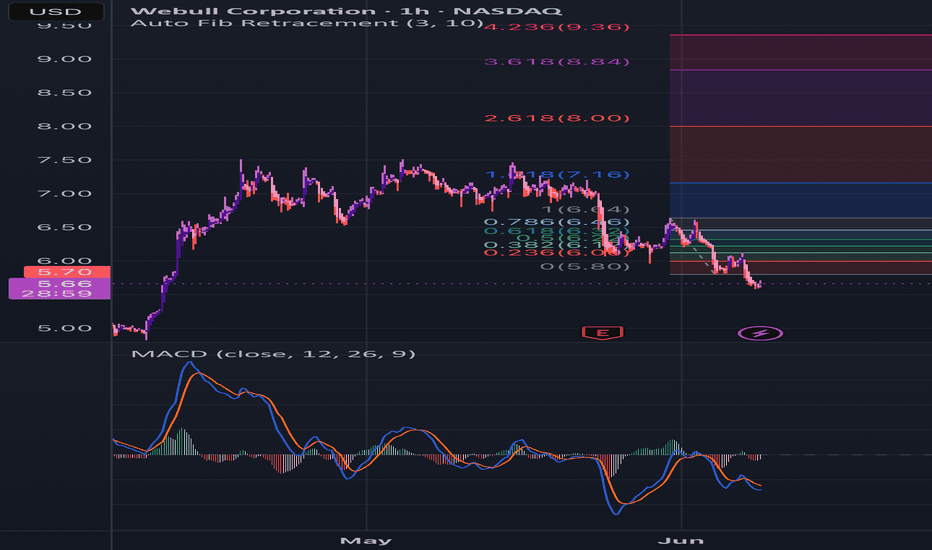Click the 8.00 price axis label
This screenshot has width=932, height=550.
coord(64,126)
